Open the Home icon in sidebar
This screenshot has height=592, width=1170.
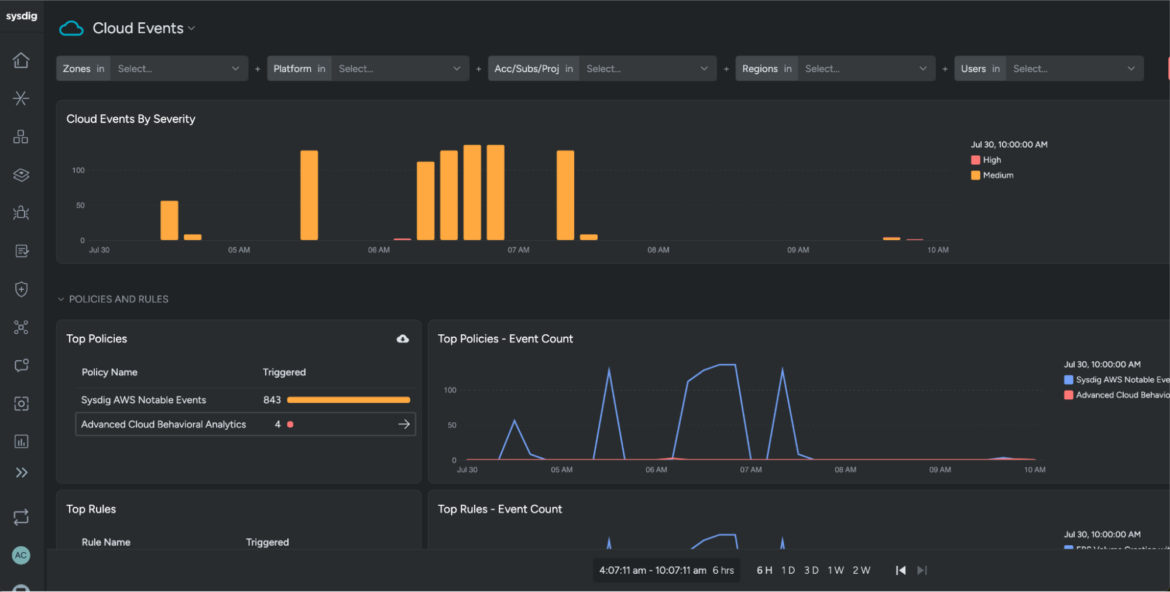click(x=21, y=60)
